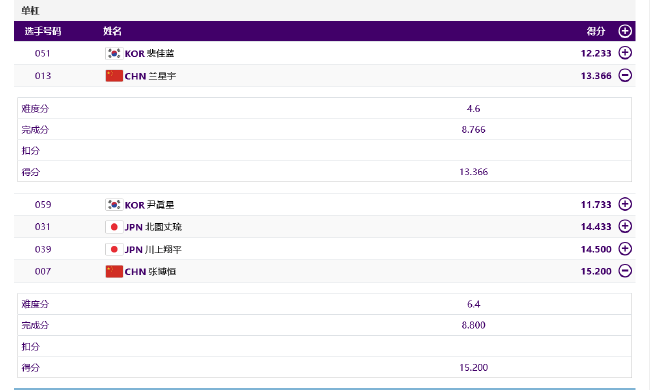Click the 14.500 score for athlete 039
Viewport: 650px width, 390px height.
click(x=596, y=250)
